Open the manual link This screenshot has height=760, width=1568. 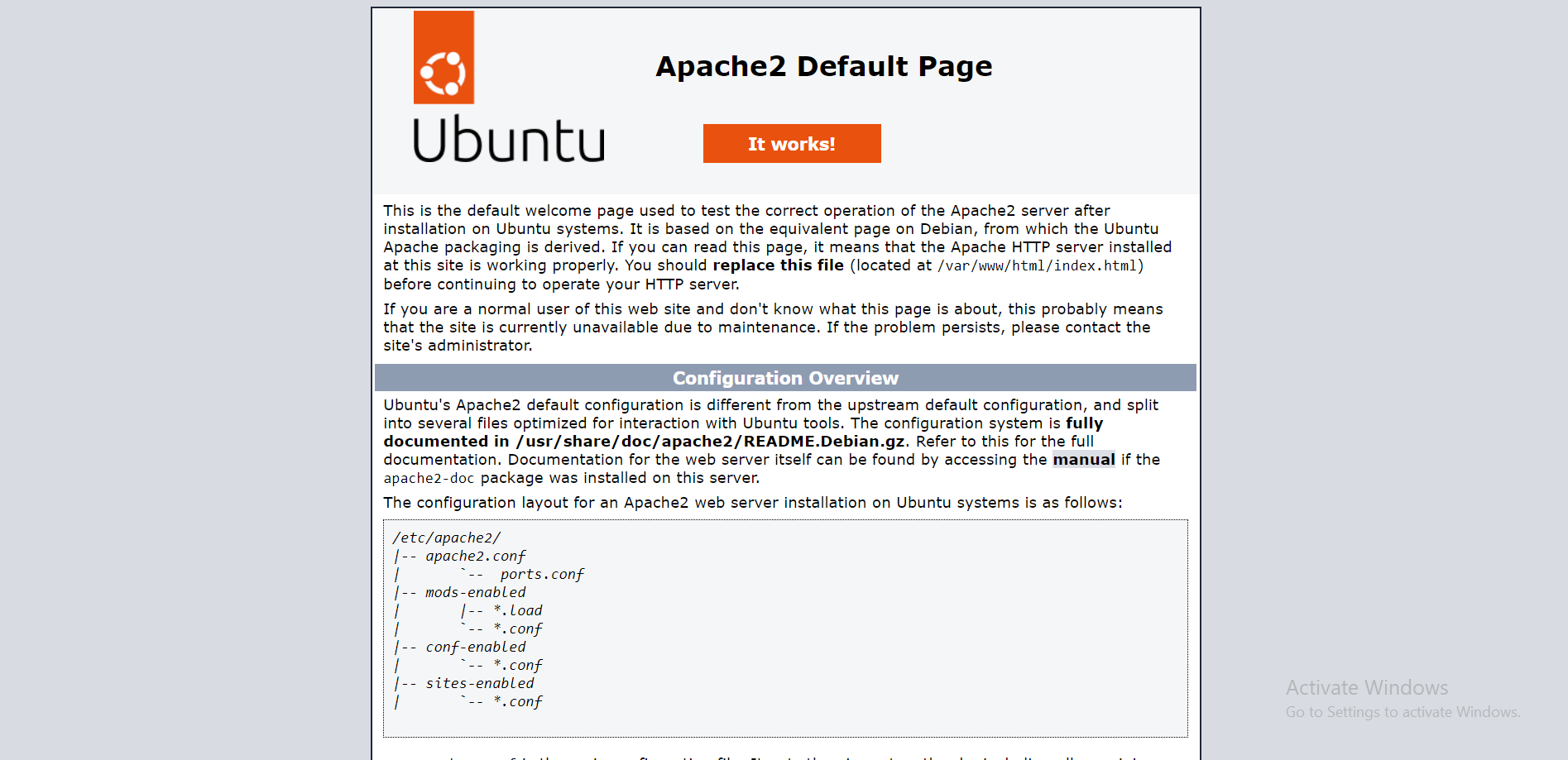click(1083, 460)
